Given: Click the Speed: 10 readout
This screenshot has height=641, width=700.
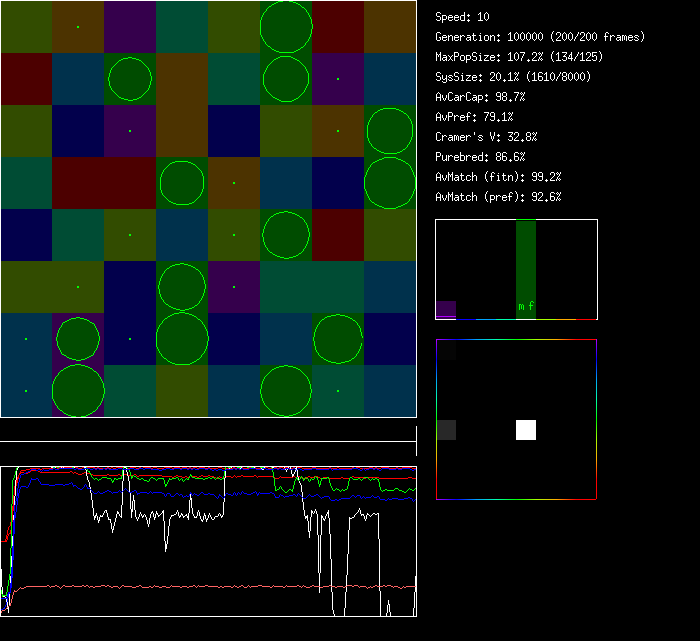Looking at the screenshot, I should click(x=463, y=17).
